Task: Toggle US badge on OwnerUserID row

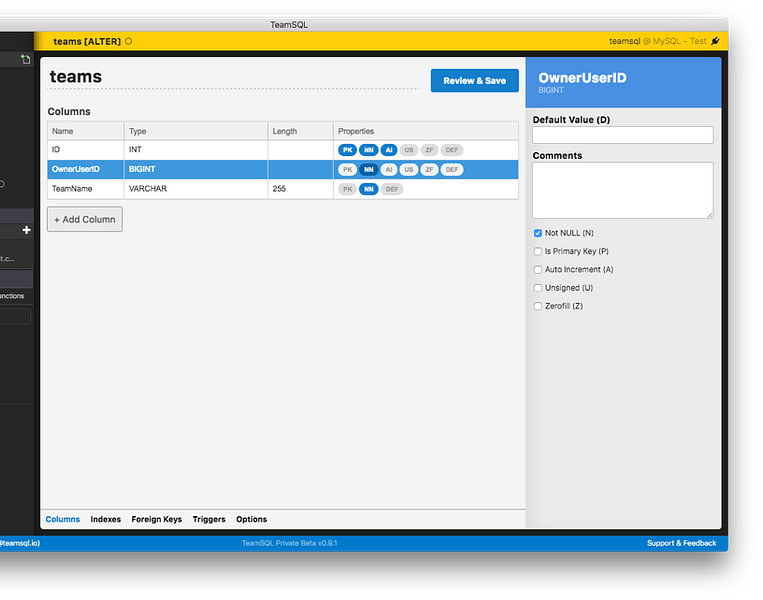Action: pyautogui.click(x=409, y=169)
